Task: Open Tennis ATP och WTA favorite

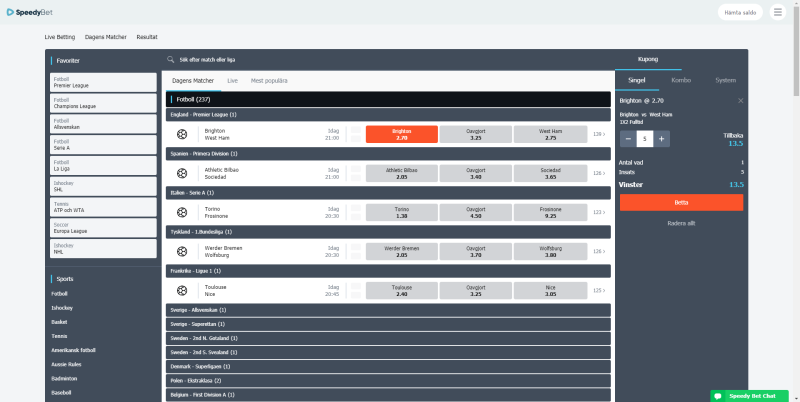Action: [x=103, y=207]
